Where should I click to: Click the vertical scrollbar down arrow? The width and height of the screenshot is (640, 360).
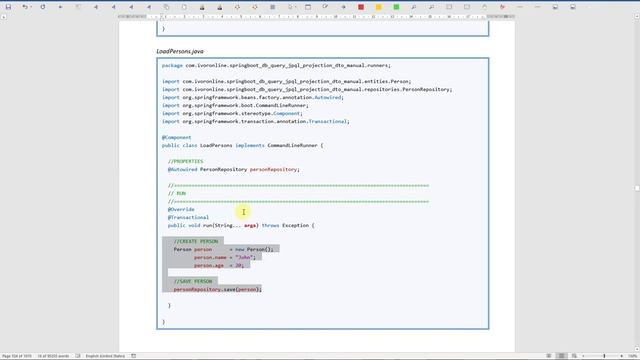[x=637, y=349]
